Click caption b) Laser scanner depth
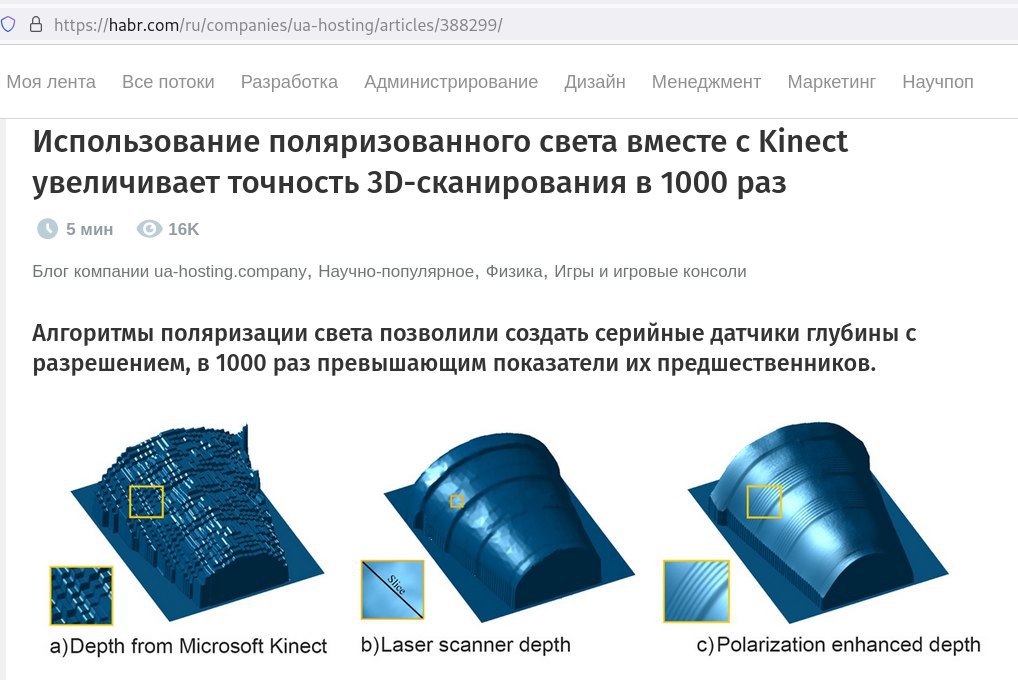1018x680 pixels. coord(466,645)
